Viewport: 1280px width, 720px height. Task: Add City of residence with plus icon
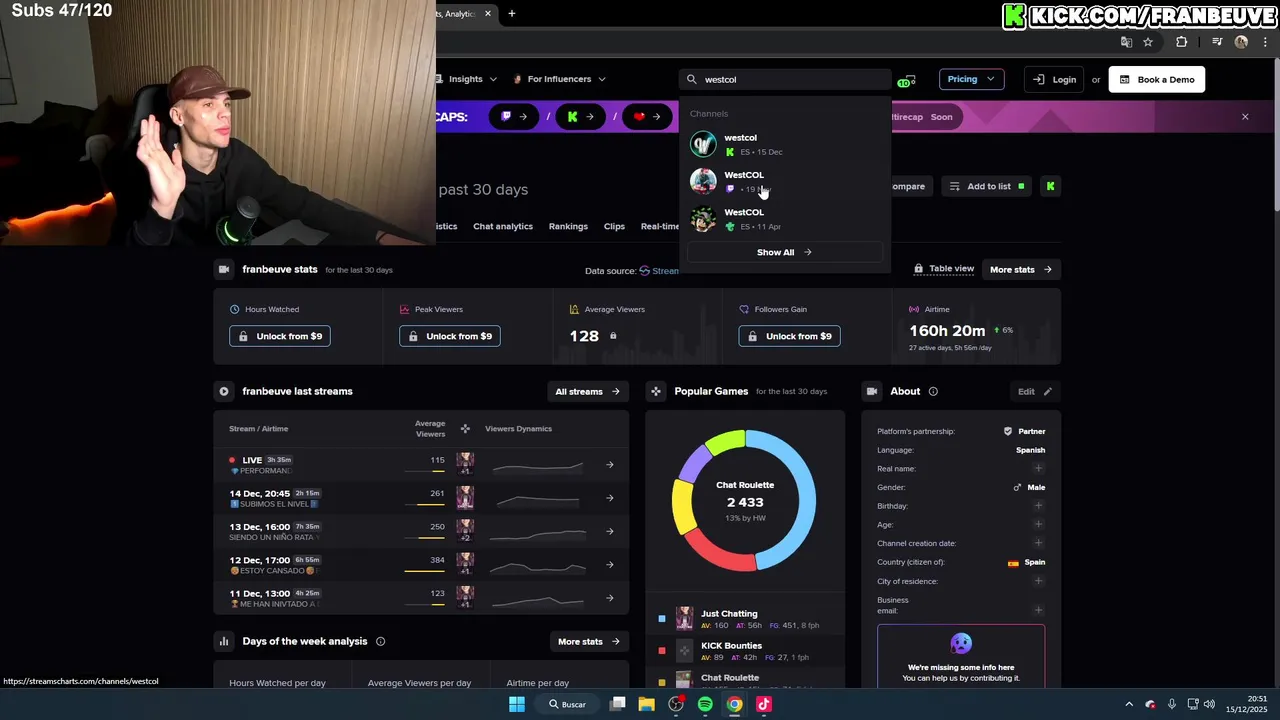click(1038, 581)
